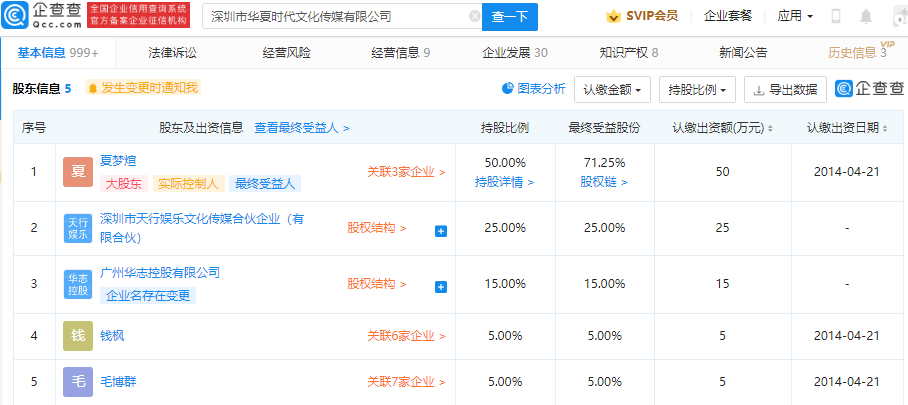Open 持股详情 link under 50.00%
The width and height of the screenshot is (908, 405).
[x=504, y=182]
